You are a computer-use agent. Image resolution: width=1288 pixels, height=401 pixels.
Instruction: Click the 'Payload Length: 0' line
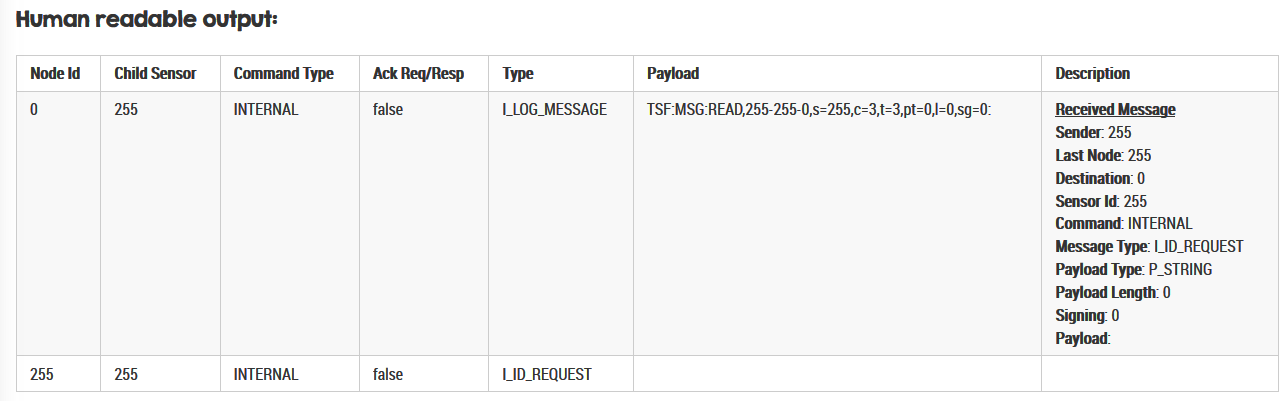1112,293
